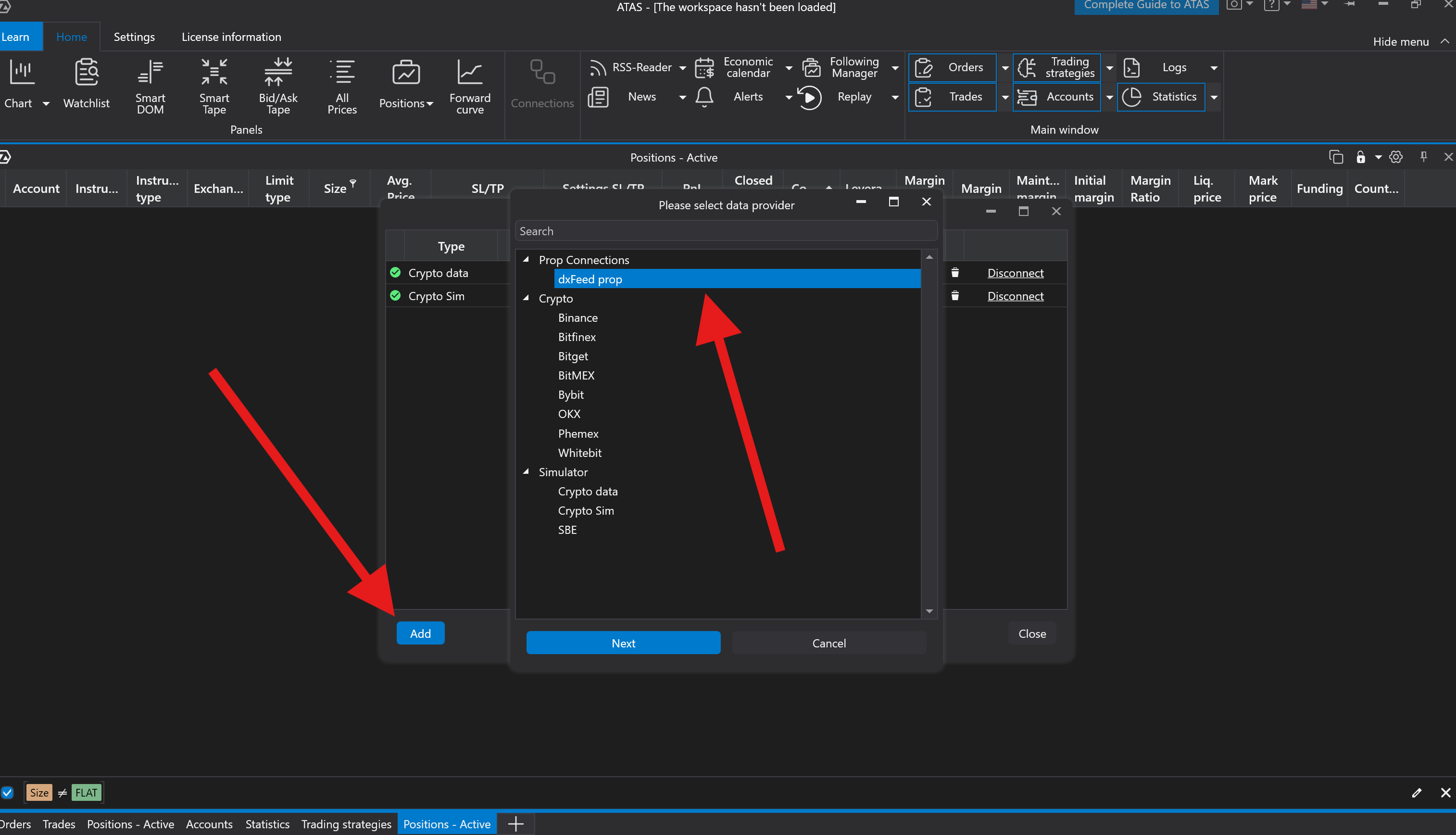The width and height of the screenshot is (1456, 835).
Task: Delete the Crypto data connection
Action: pos(955,272)
